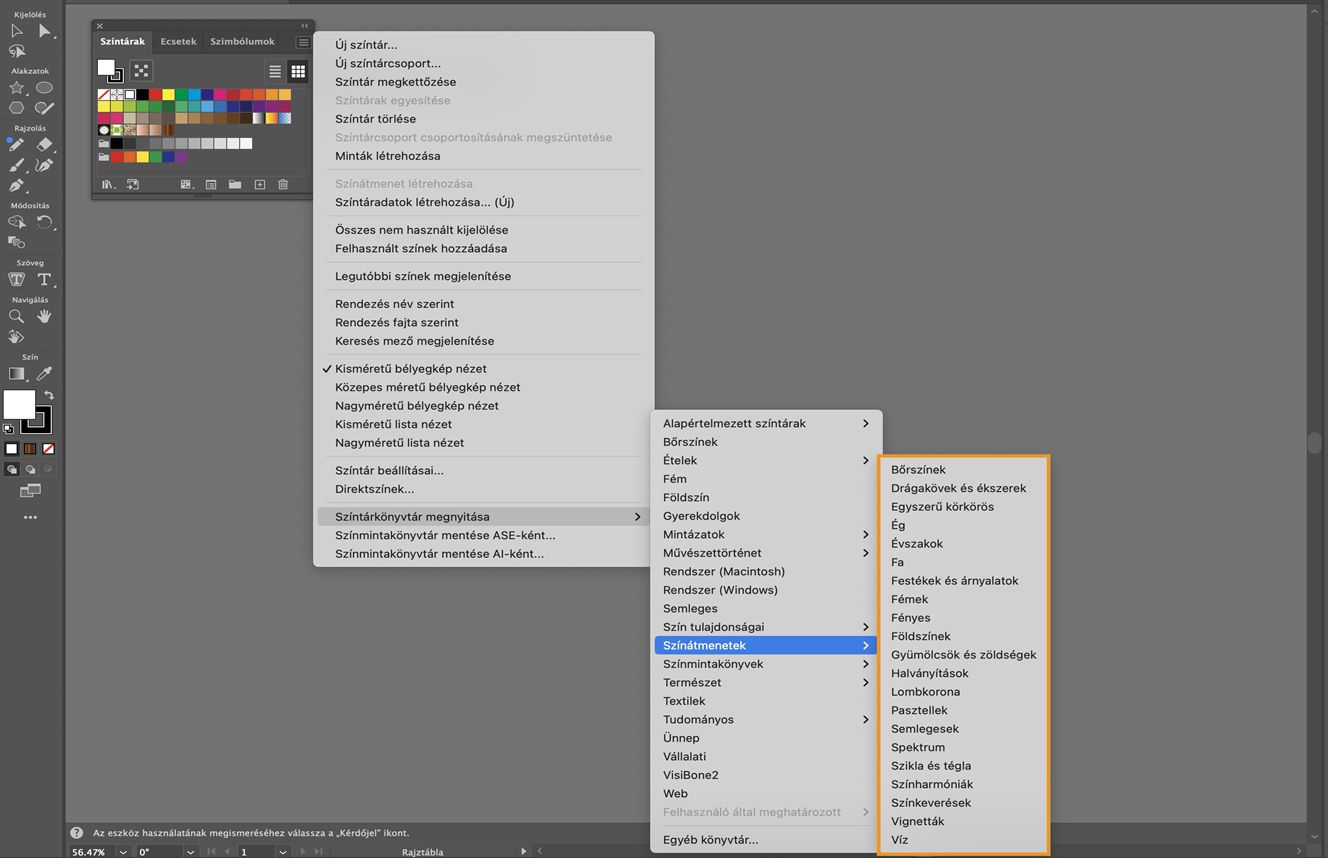Enable Draw Normal mode
The image size is (1328, 858).
pyautogui.click(x=12, y=468)
